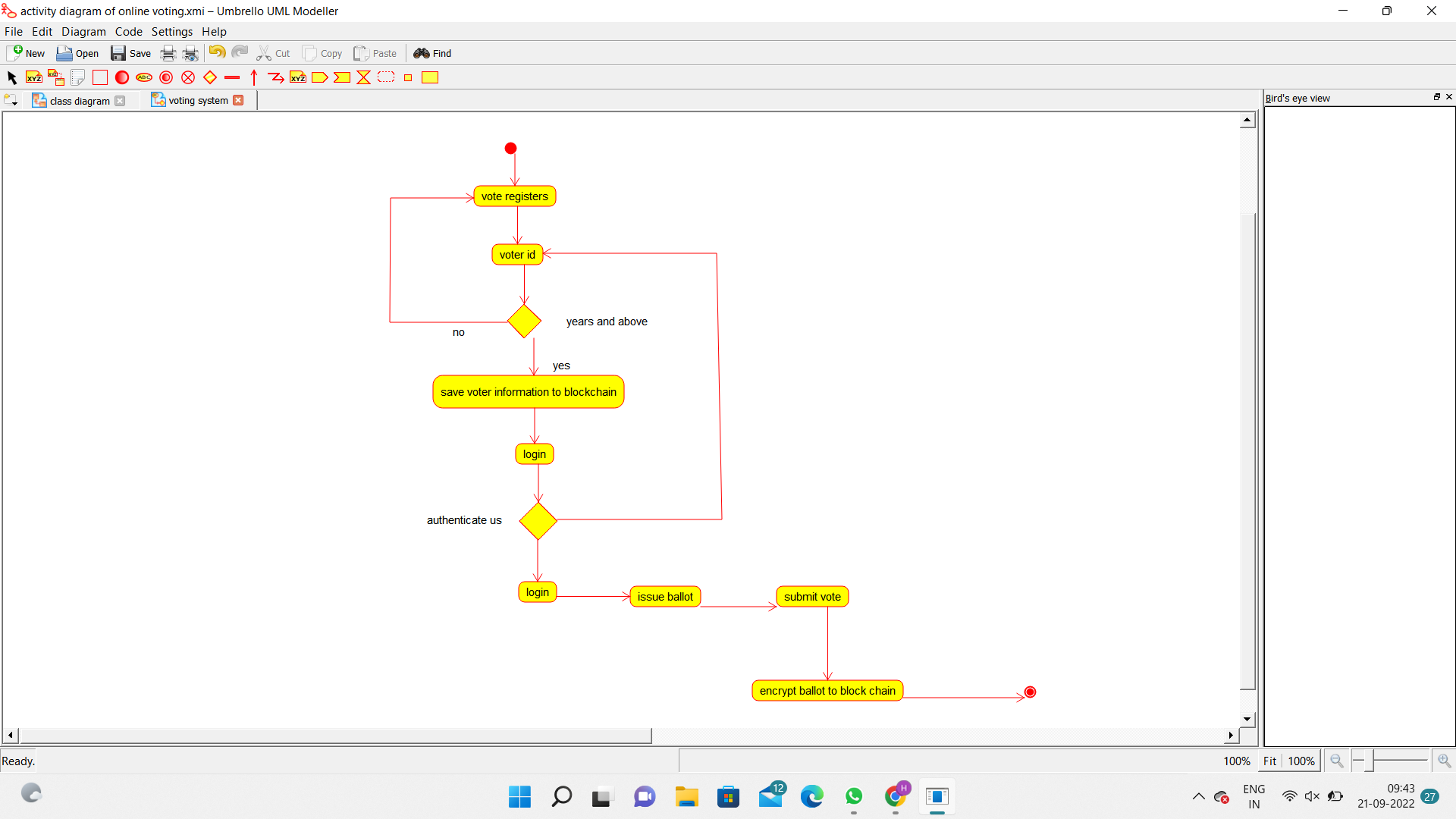Close the voting system tab
Image resolution: width=1456 pixels, height=819 pixels.
[x=238, y=100]
